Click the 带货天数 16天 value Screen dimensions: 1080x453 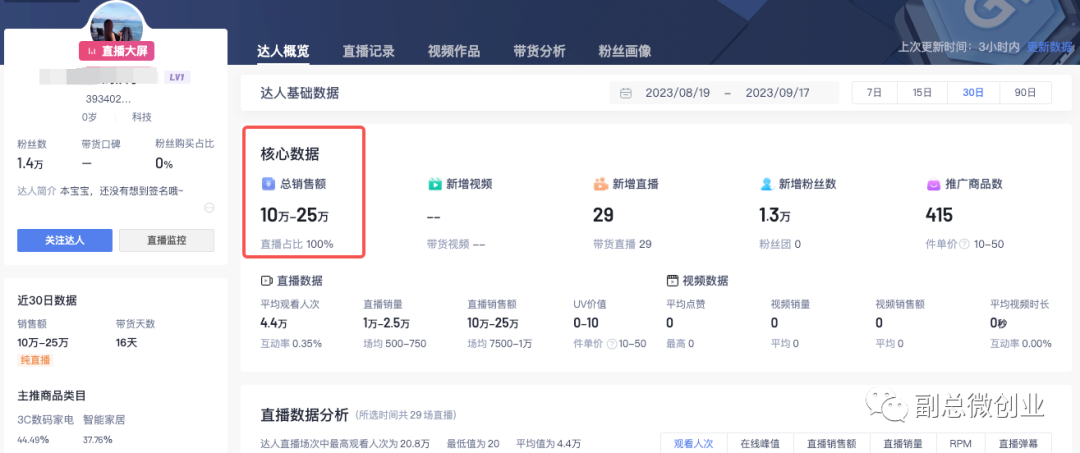(127, 342)
